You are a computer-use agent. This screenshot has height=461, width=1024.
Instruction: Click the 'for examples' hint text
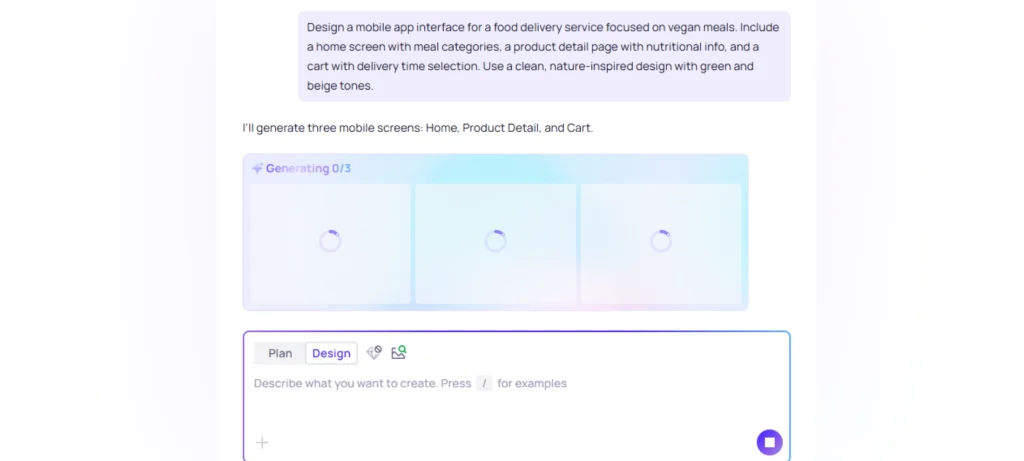click(x=532, y=383)
